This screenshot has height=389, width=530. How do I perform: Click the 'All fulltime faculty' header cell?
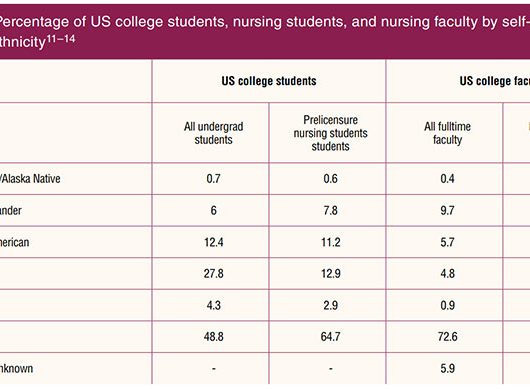[447, 133]
